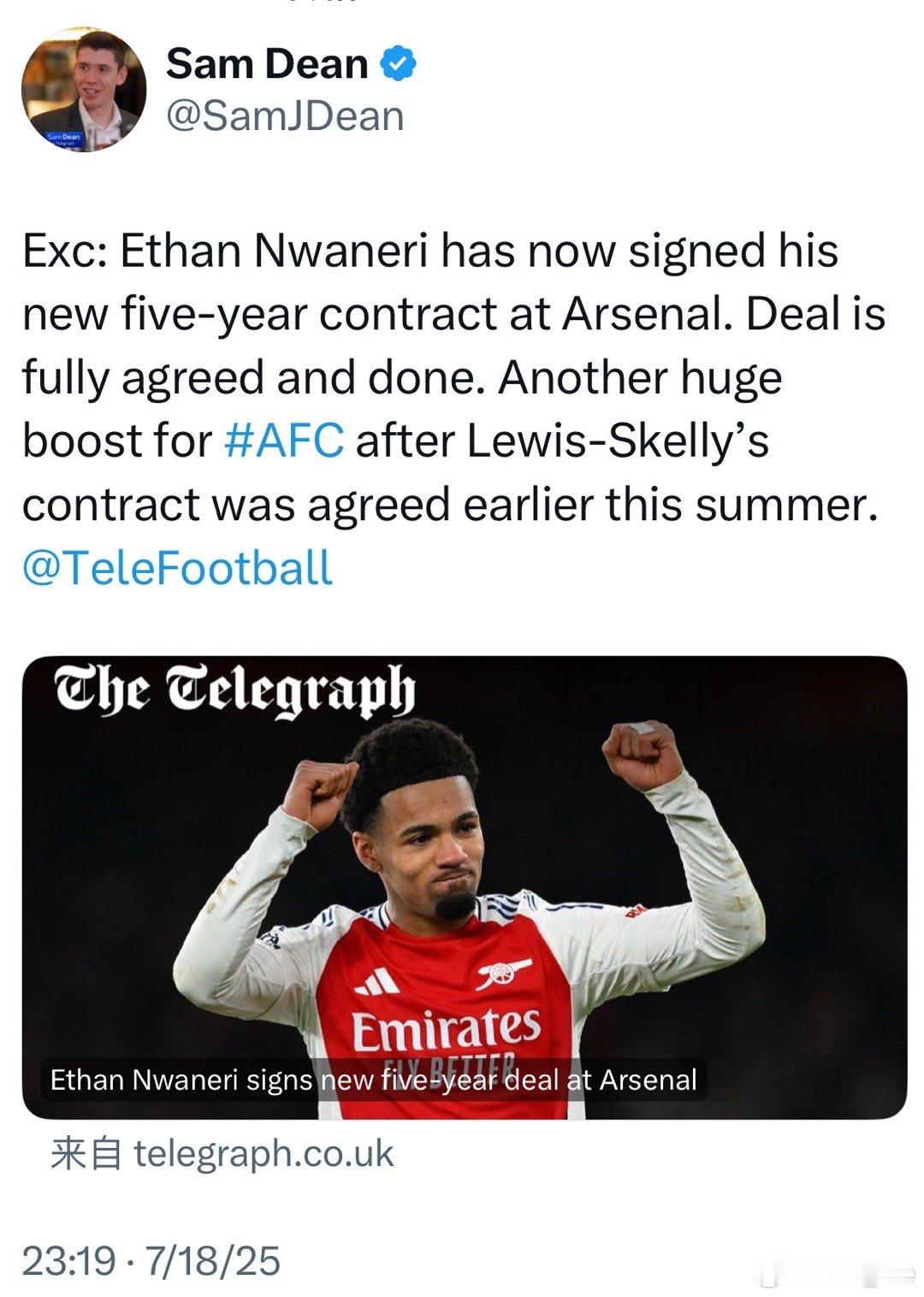Open the #AFC hashtag

[x=284, y=441]
